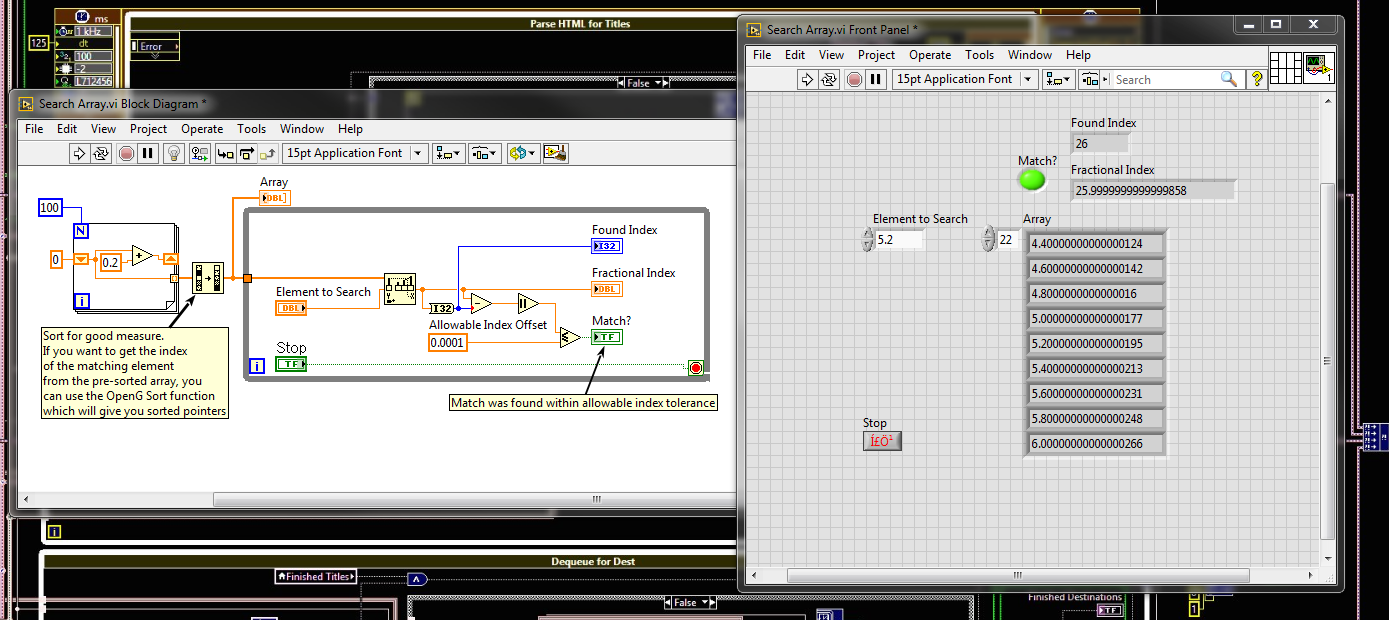Viewport: 1389px width, 620px height.
Task: Click Run arrow in Front Panel toolbar
Action: pos(807,79)
